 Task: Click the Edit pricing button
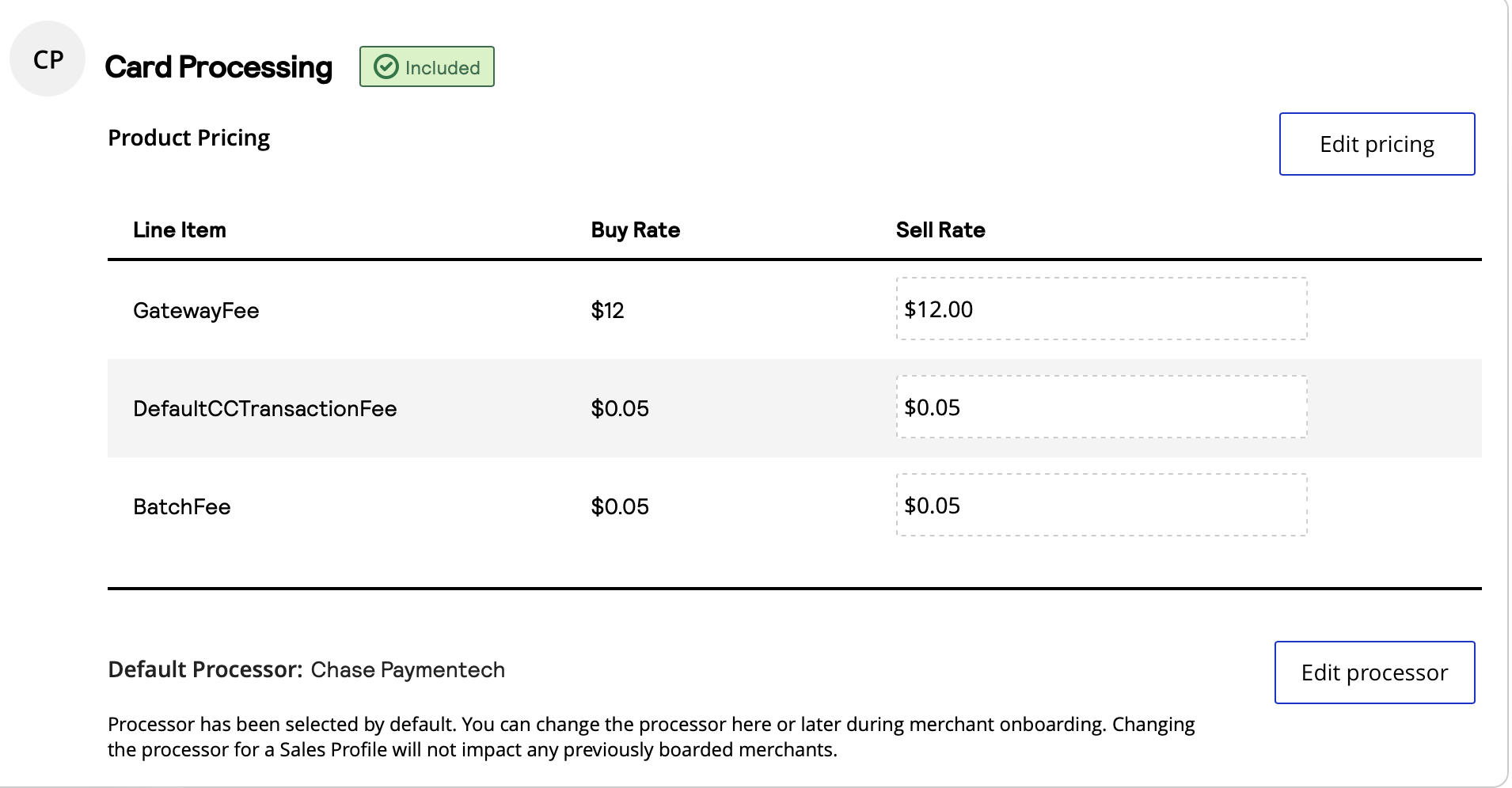click(1376, 144)
